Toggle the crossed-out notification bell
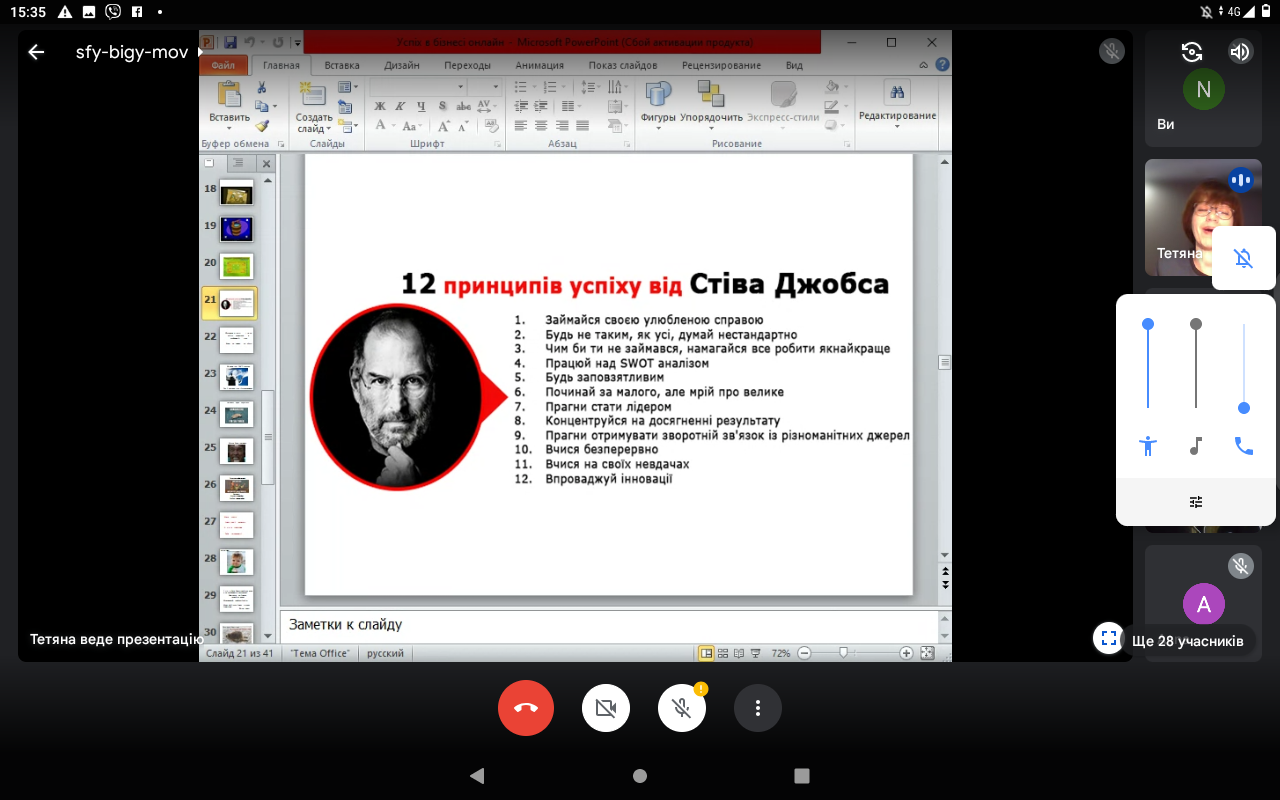Image resolution: width=1280 pixels, height=800 pixels. (x=1243, y=258)
